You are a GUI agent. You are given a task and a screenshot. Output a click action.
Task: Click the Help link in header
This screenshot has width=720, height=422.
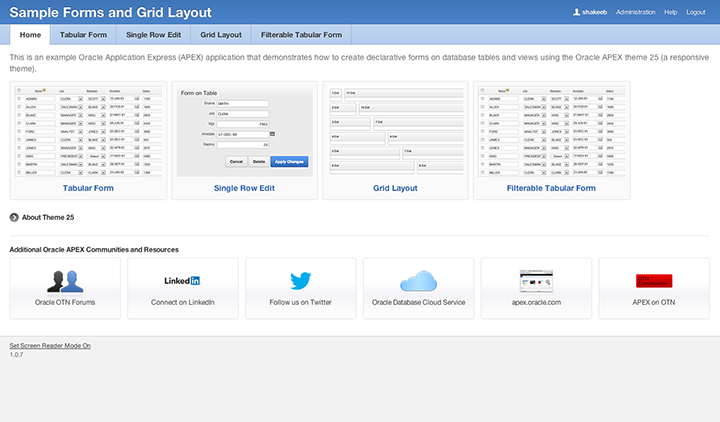670,12
